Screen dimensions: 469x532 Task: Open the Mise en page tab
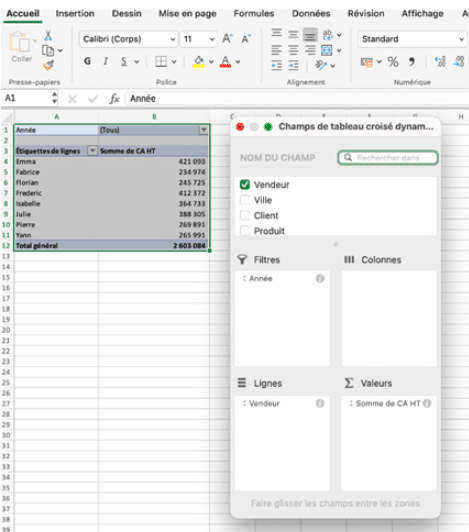(187, 14)
